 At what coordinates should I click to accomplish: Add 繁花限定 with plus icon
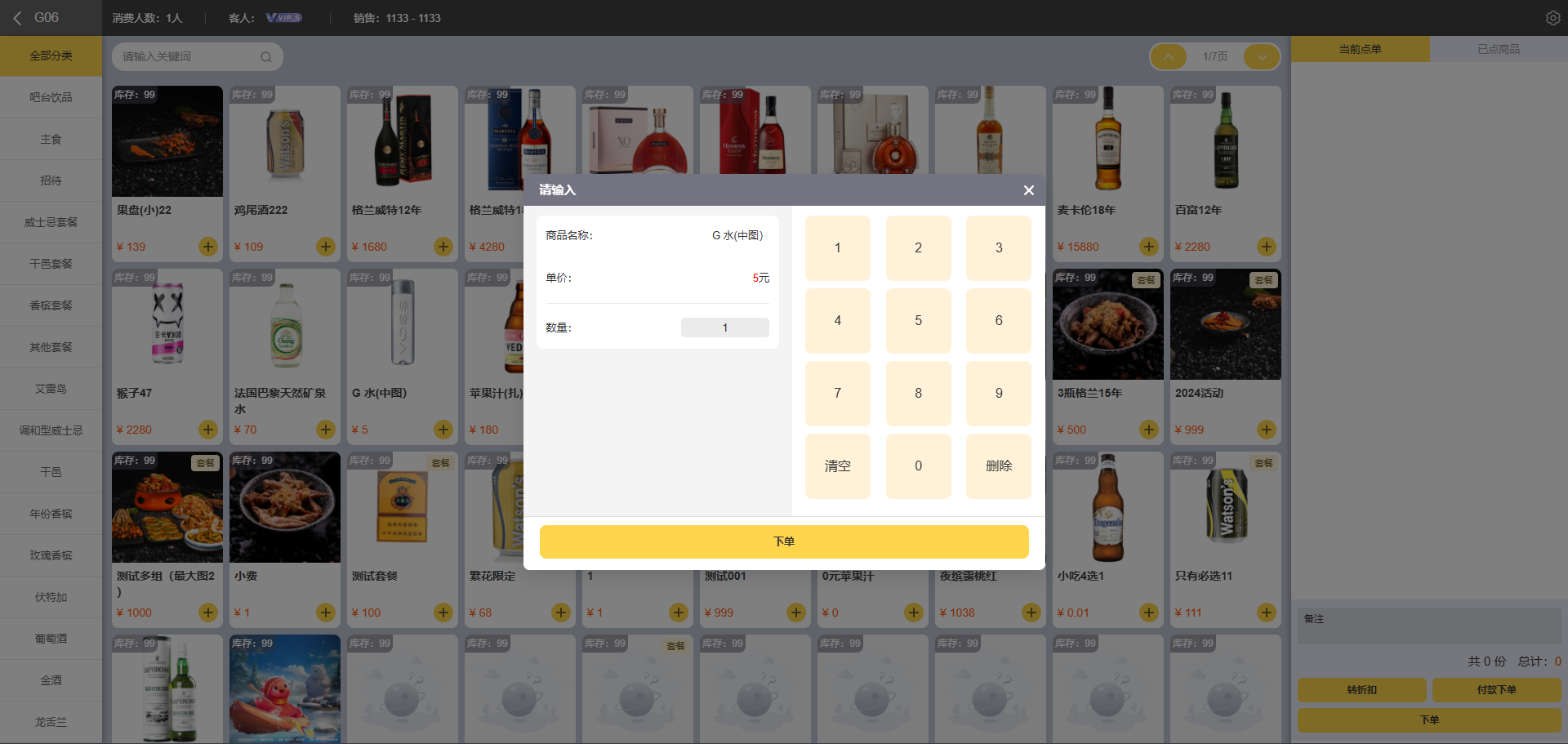(x=561, y=613)
